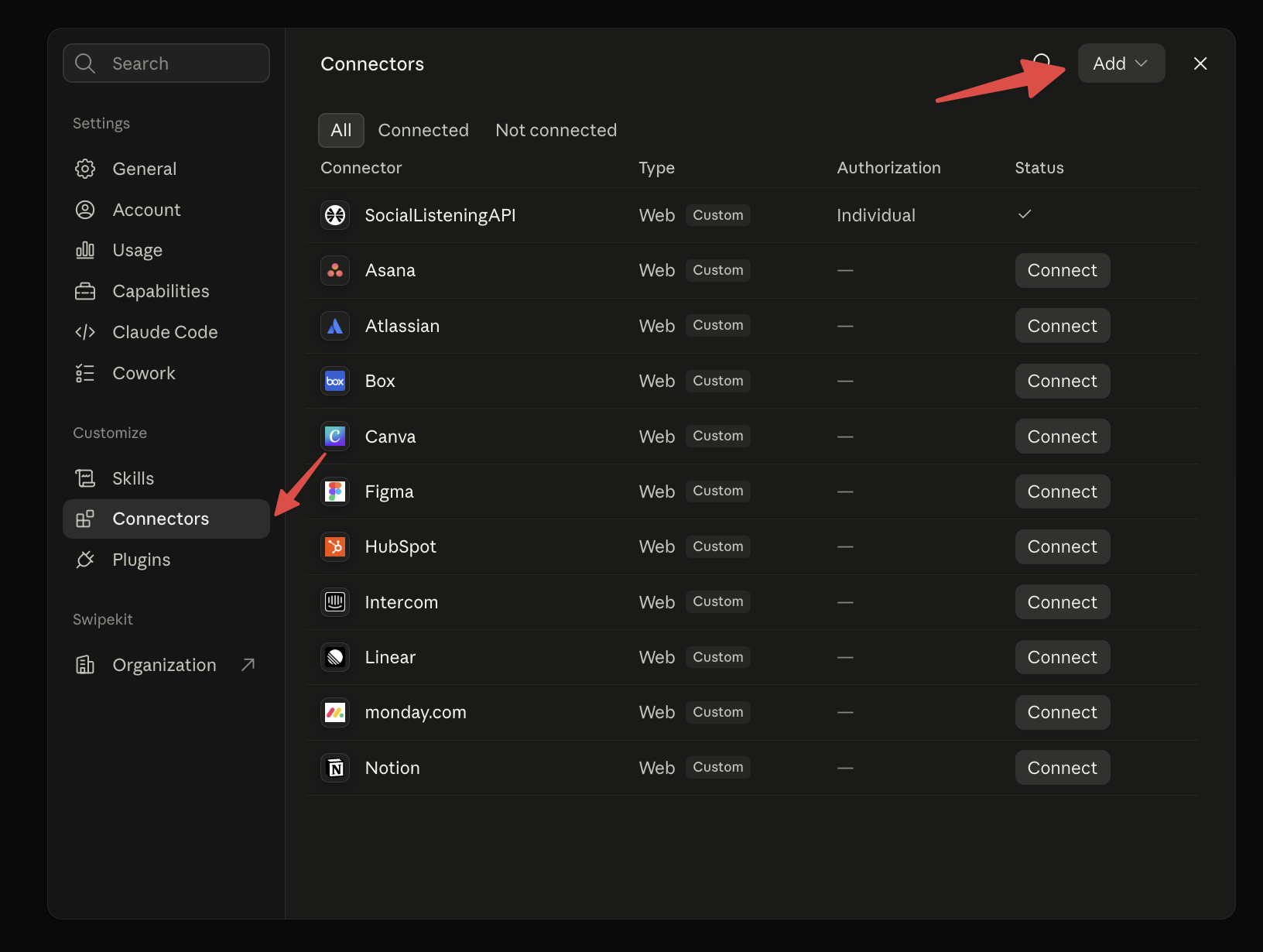Click the SocialListeningAPI connector name

(440, 215)
